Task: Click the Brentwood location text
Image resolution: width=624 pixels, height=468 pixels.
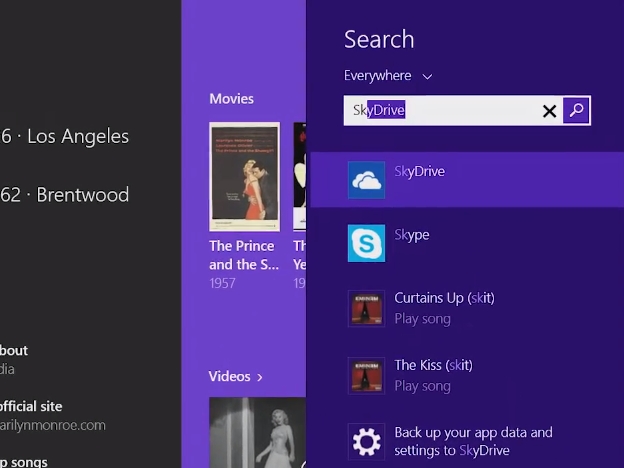Action: pyautogui.click(x=82, y=195)
